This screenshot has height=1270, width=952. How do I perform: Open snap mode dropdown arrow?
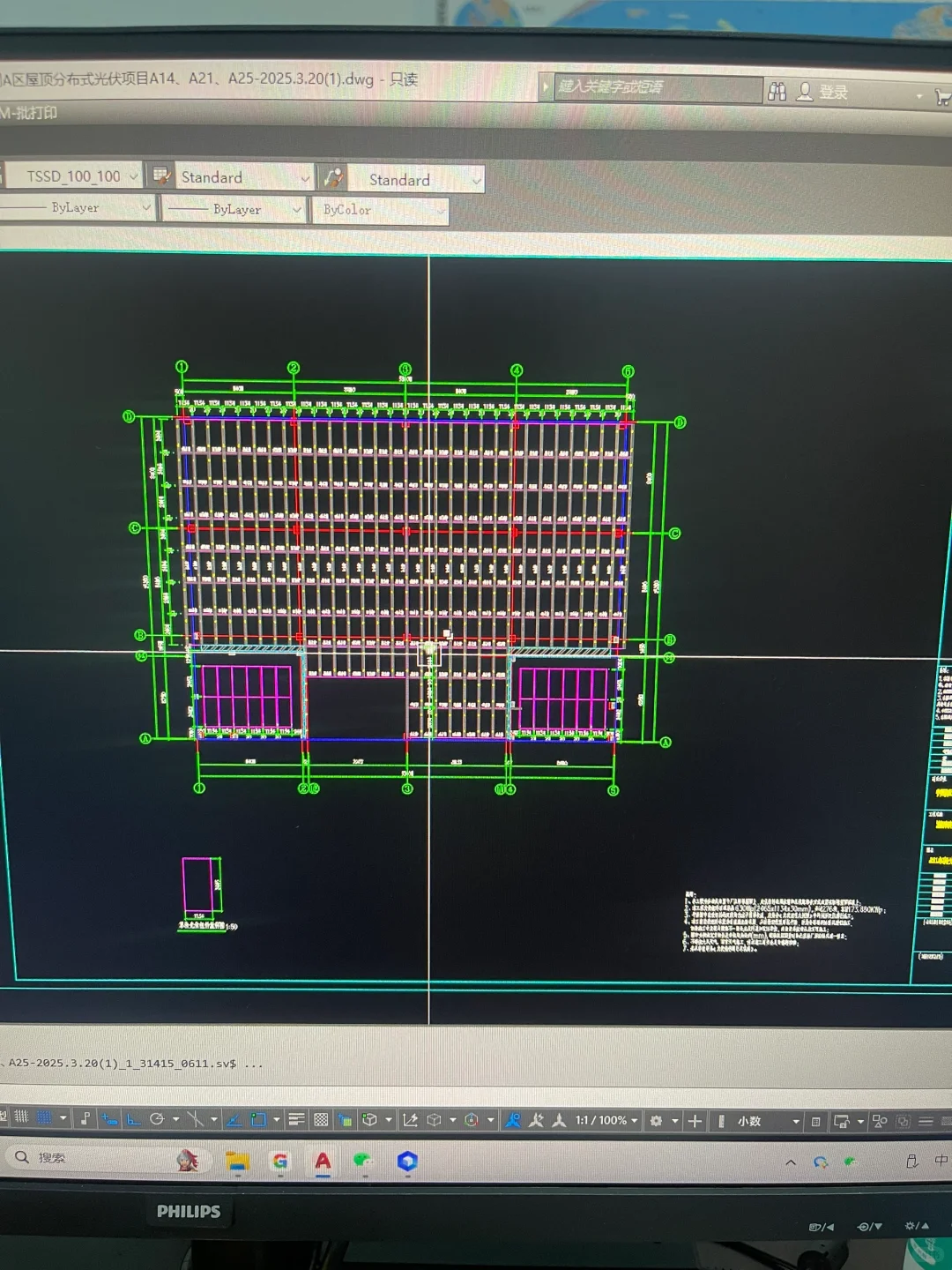[63, 1117]
